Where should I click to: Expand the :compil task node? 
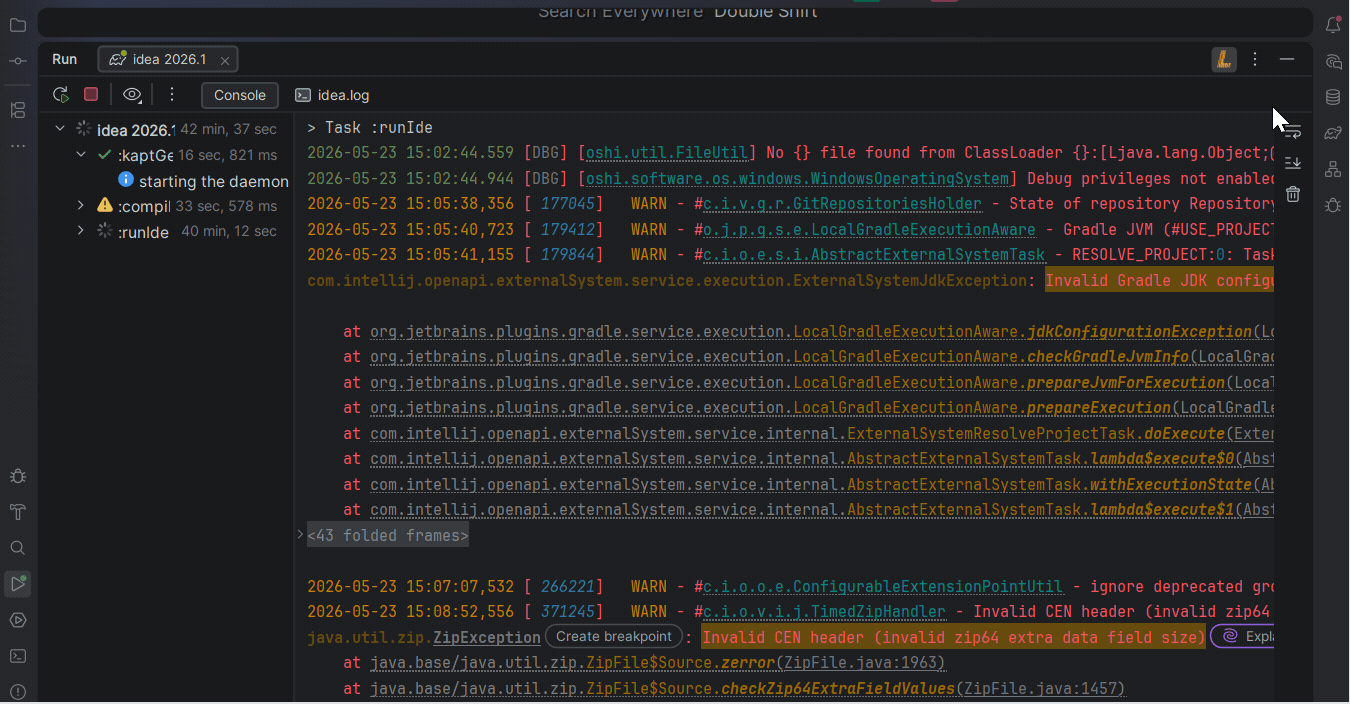pyautogui.click(x=81, y=205)
